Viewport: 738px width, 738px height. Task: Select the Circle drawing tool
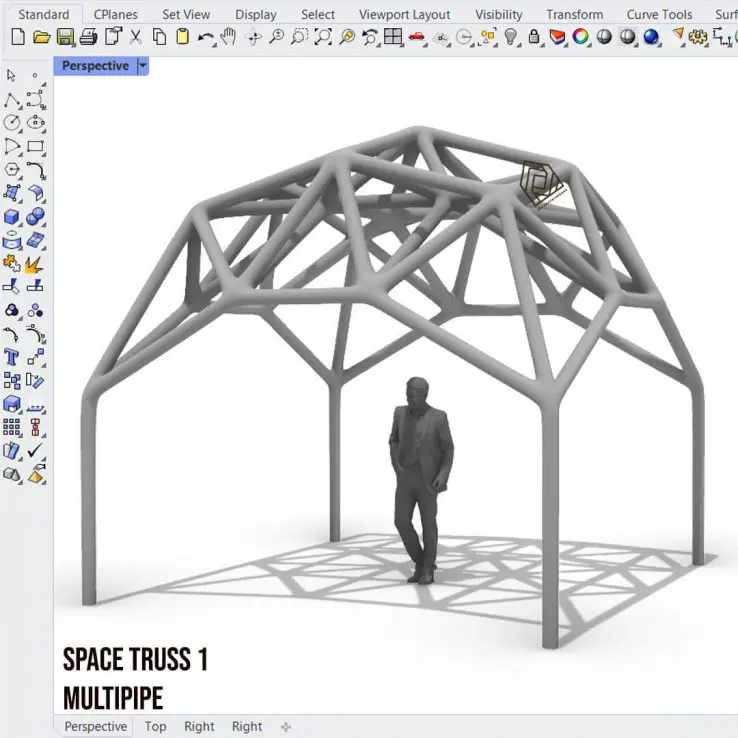click(12, 123)
